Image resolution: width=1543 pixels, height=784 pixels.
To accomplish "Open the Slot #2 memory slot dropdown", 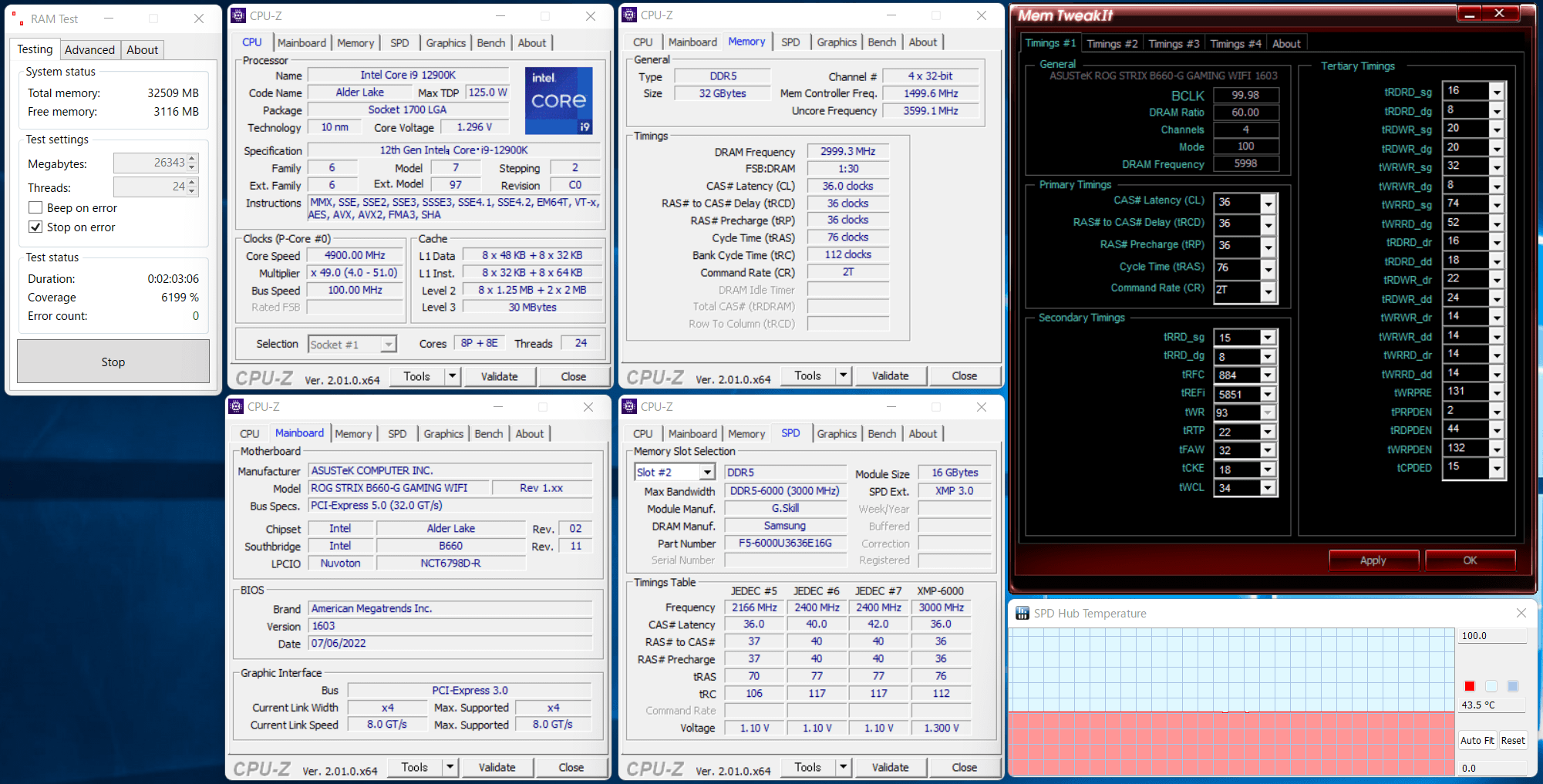I will (x=707, y=472).
